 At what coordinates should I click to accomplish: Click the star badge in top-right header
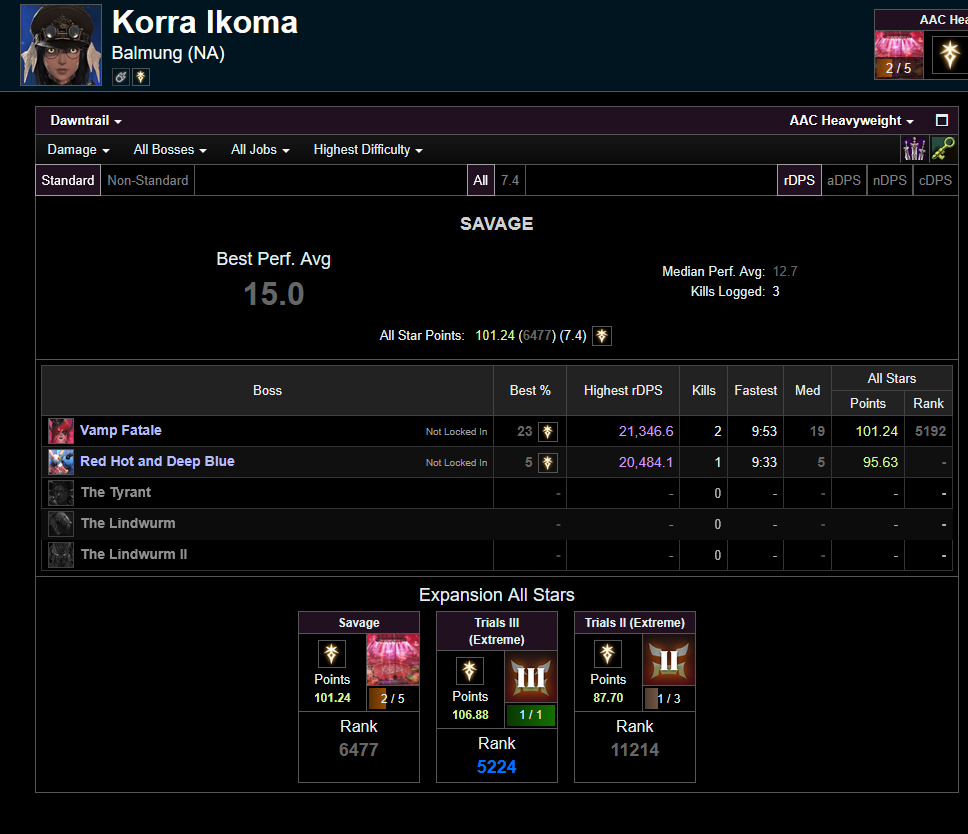[949, 54]
